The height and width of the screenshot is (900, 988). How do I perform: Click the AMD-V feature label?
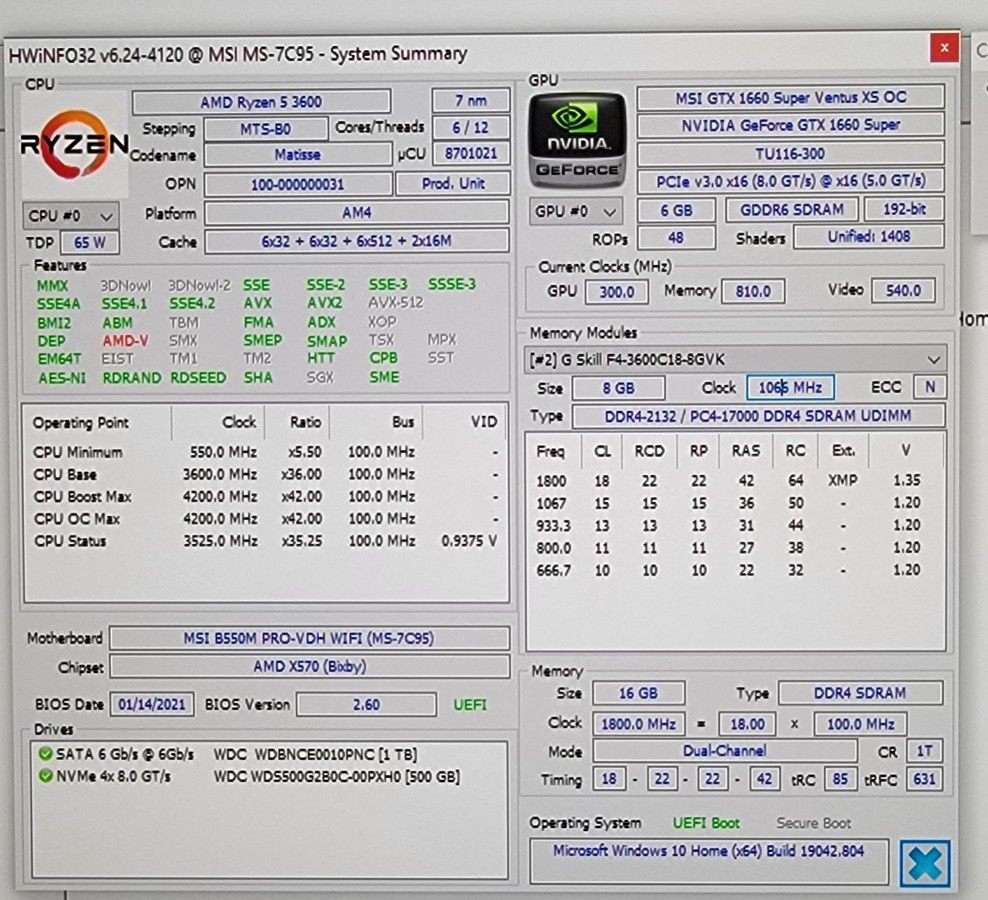click(125, 341)
